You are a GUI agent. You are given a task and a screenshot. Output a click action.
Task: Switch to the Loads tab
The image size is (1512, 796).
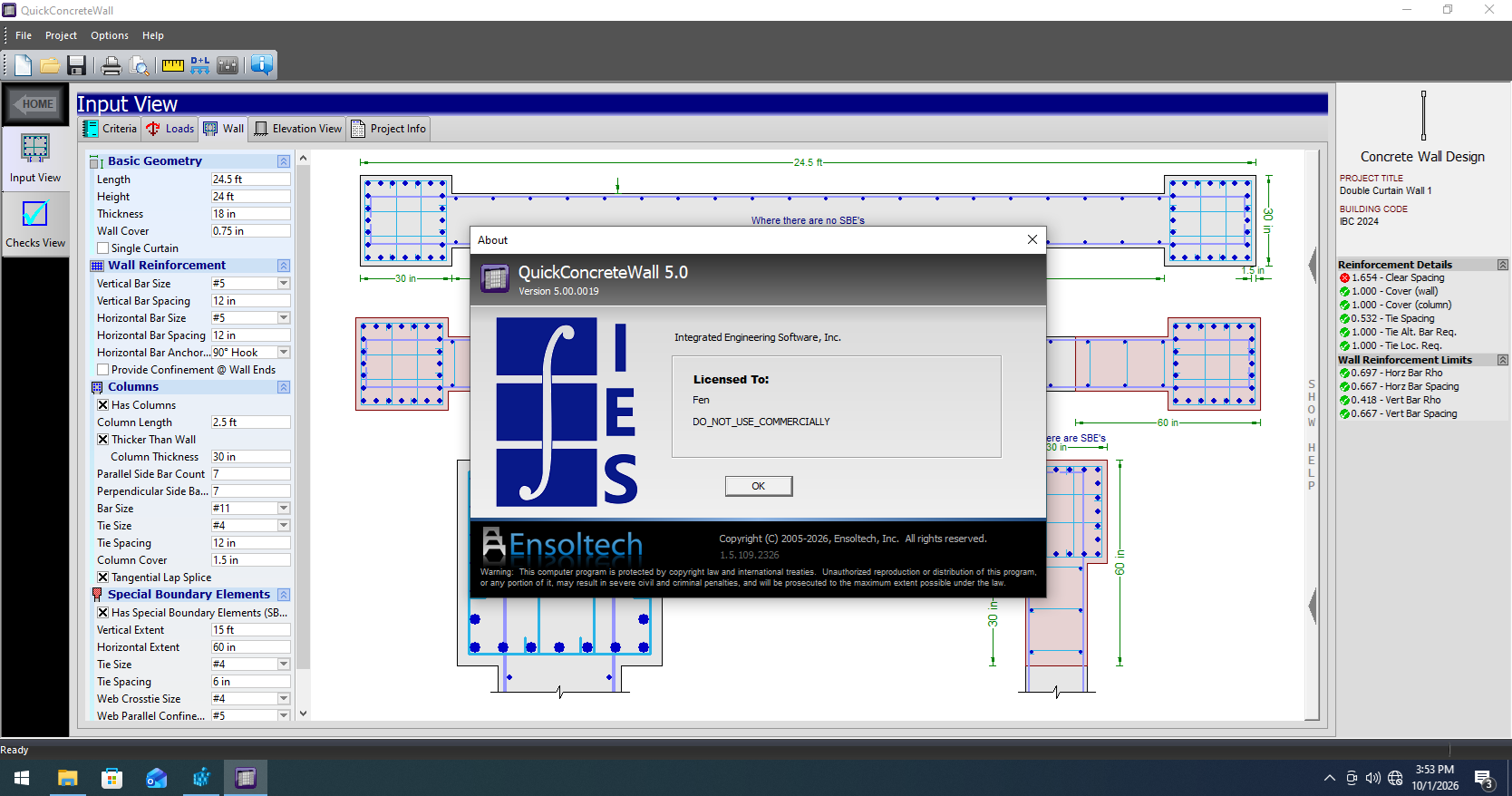coord(170,129)
